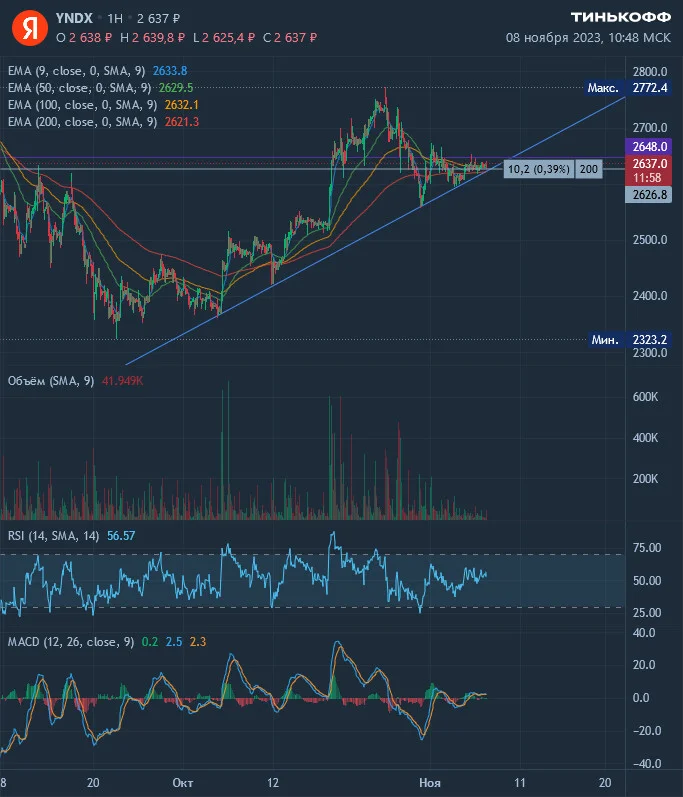Open the EMA 100 indicator legend
The width and height of the screenshot is (683, 797).
pos(103,105)
